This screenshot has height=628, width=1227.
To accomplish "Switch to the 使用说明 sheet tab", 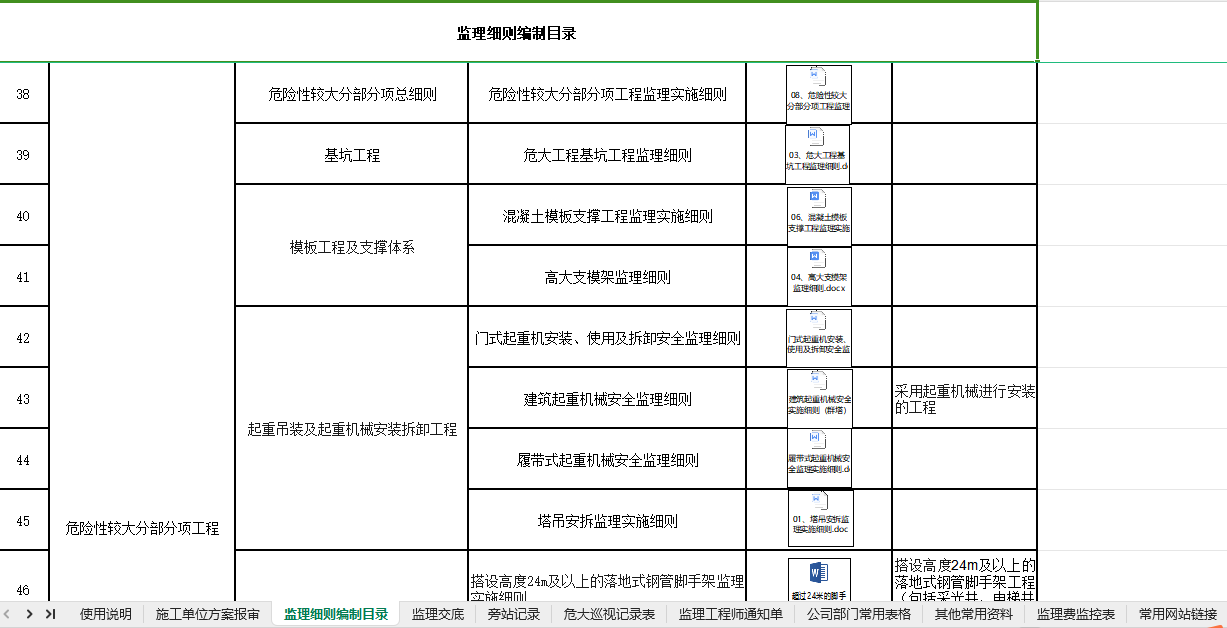I will tap(105, 614).
